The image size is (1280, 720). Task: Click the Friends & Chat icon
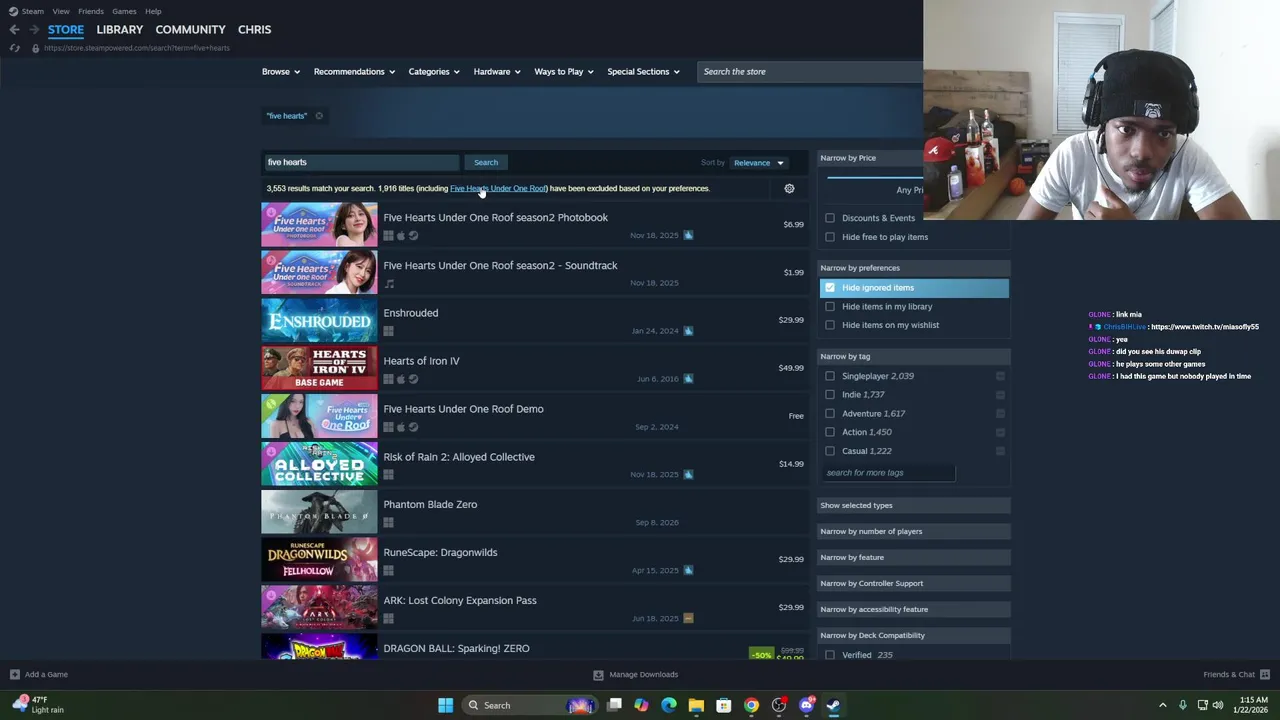1265,674
